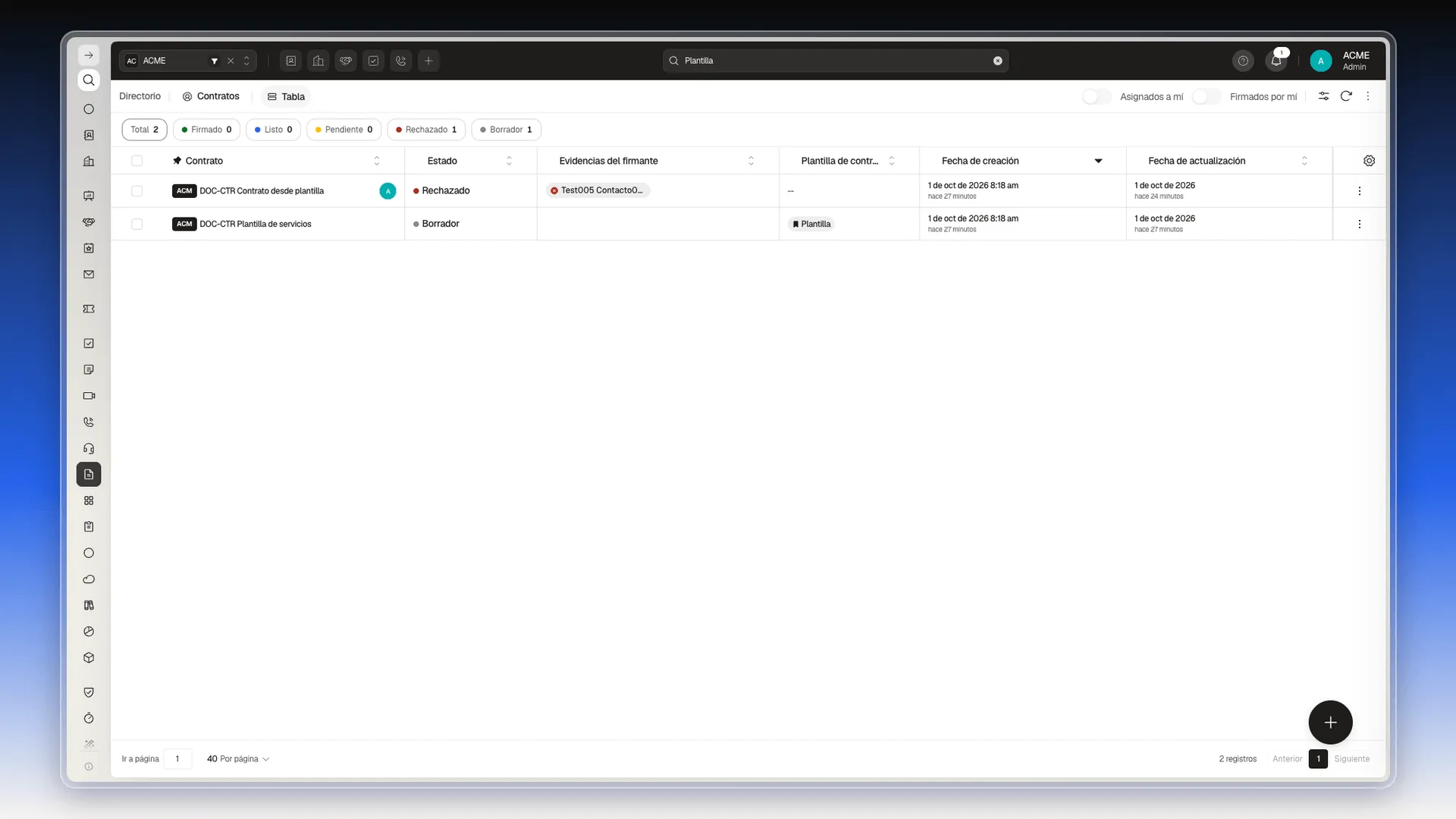Viewport: 1456px width, 819px height.
Task: Open the phone calls icon in sidebar
Action: point(89,422)
